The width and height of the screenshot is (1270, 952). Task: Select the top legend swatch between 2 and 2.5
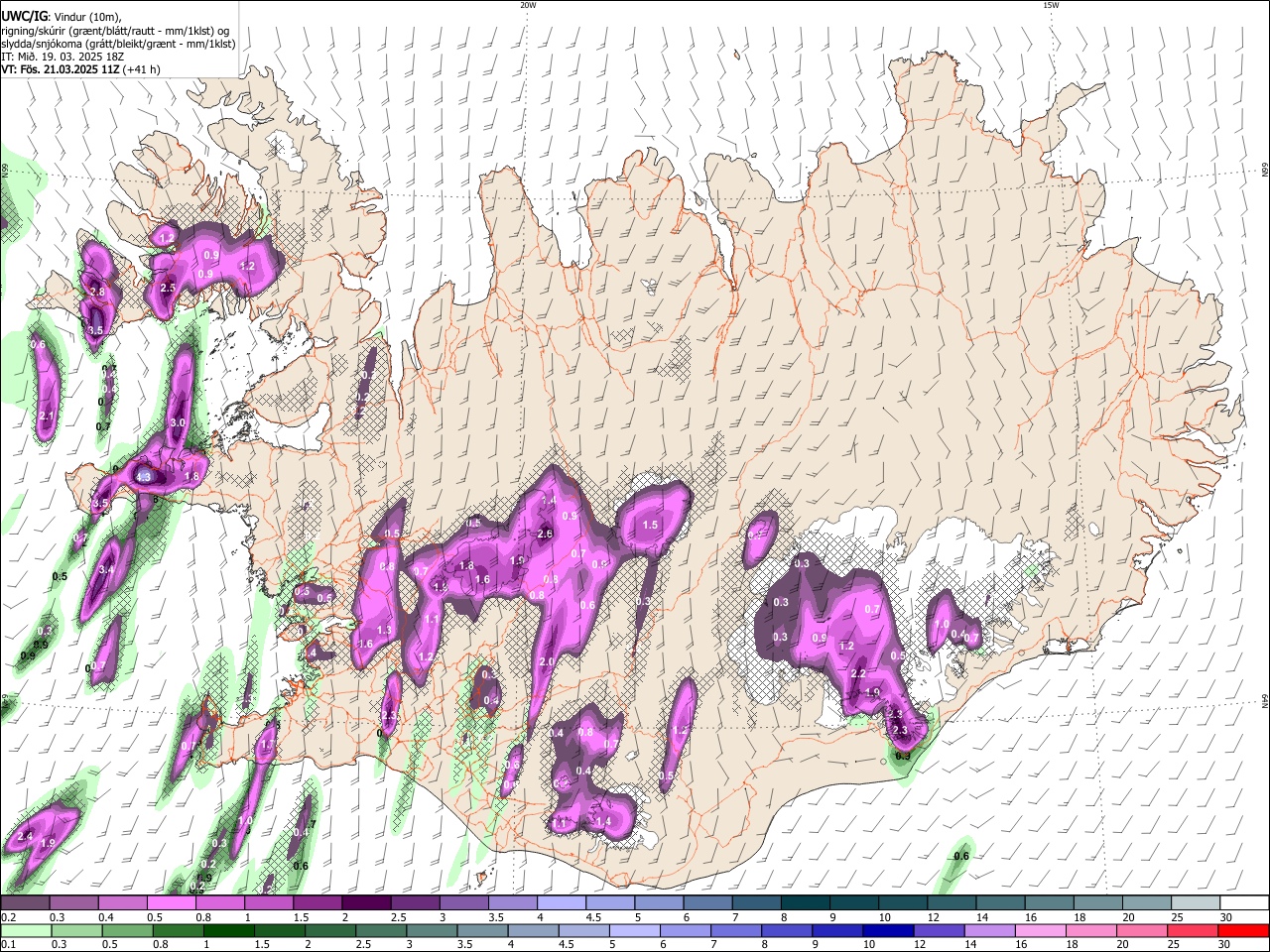click(x=365, y=902)
